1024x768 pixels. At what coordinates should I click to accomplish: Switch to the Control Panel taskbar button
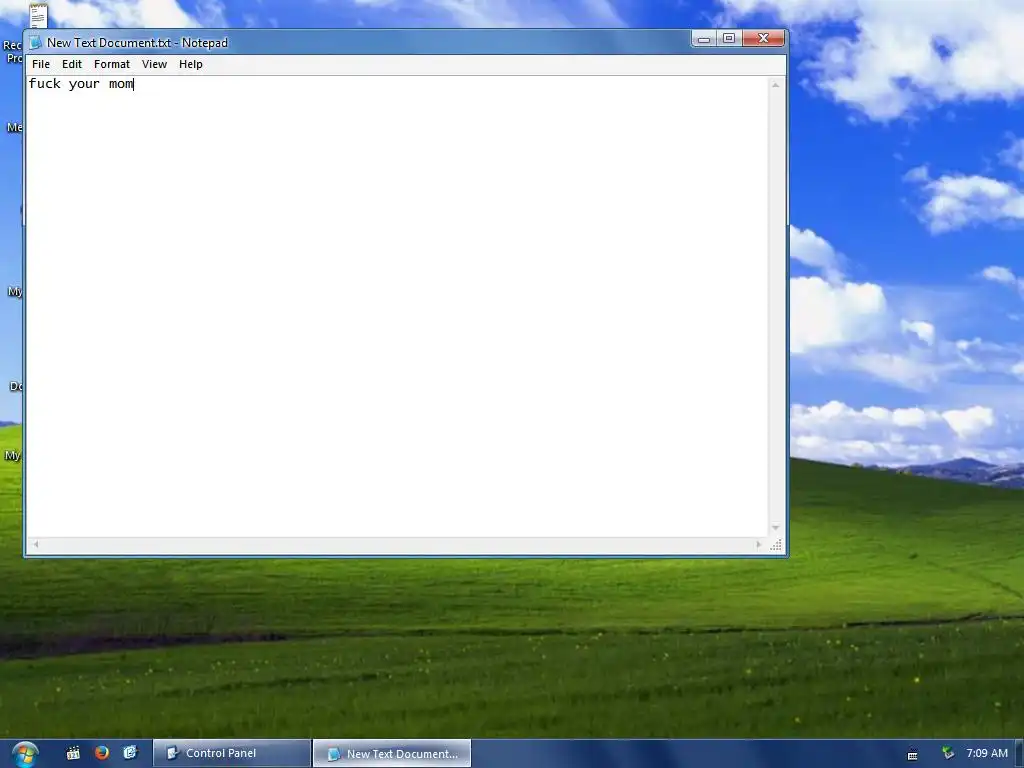pyautogui.click(x=232, y=753)
